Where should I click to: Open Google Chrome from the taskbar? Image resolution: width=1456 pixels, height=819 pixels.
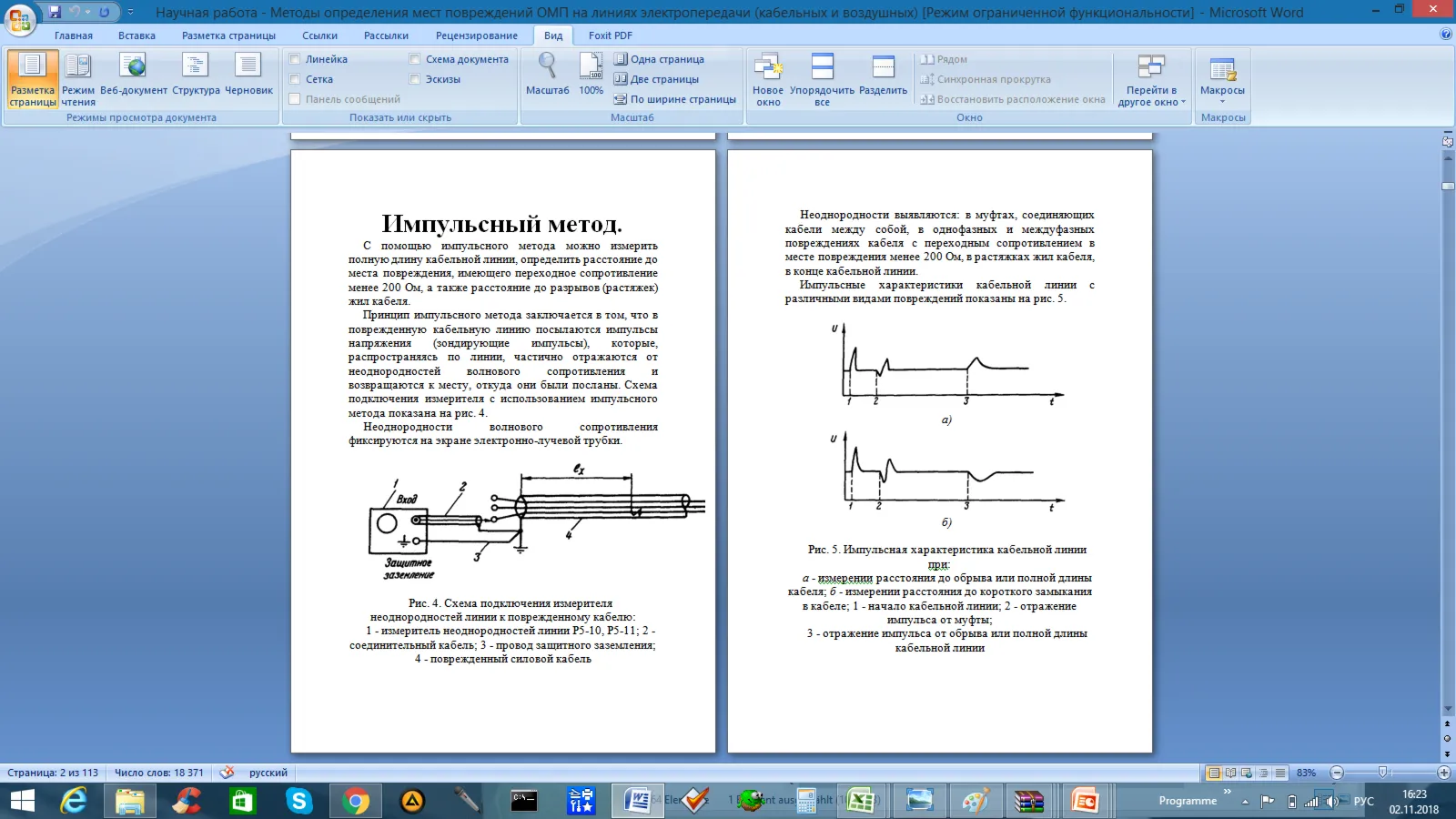point(356,801)
